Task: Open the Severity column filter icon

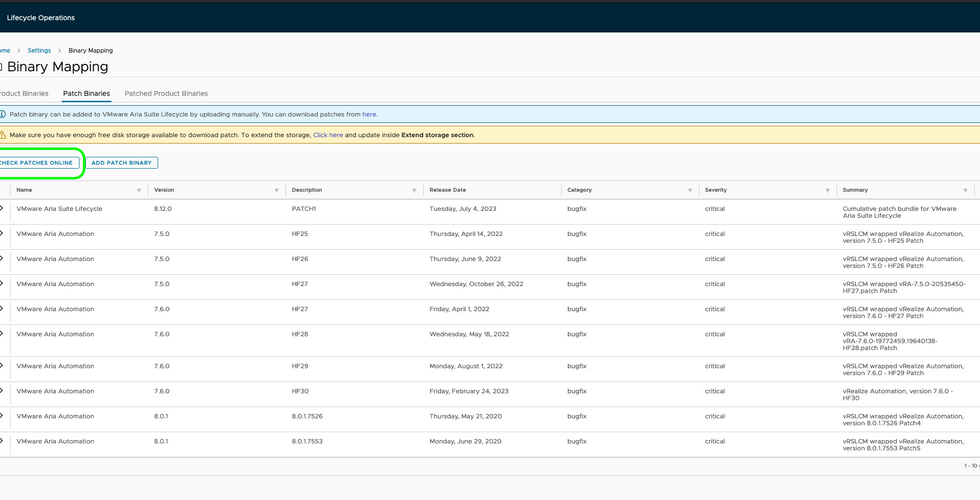Action: 828,191
